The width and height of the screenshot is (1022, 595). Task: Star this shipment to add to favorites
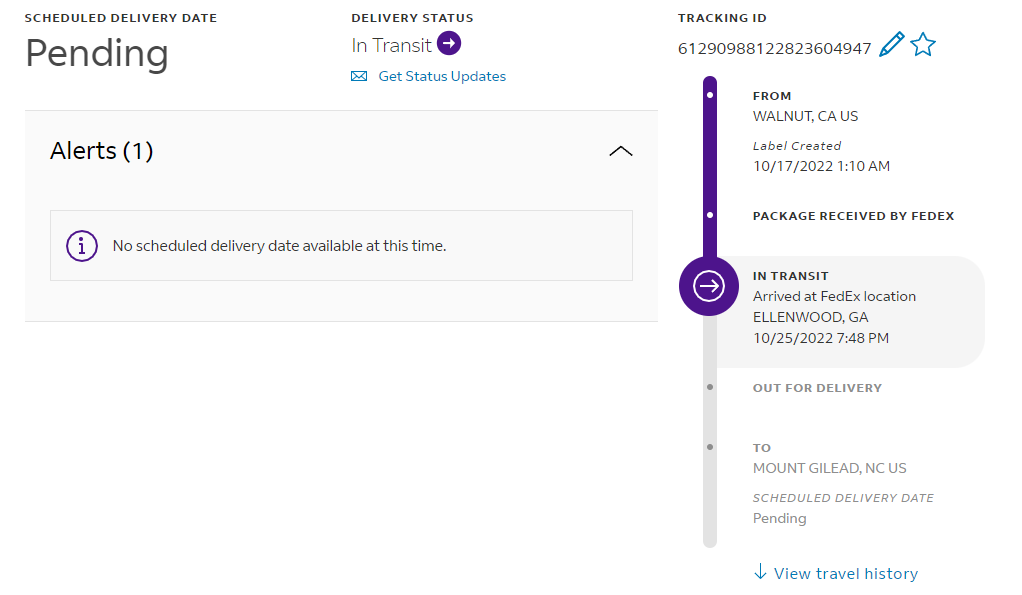point(923,45)
